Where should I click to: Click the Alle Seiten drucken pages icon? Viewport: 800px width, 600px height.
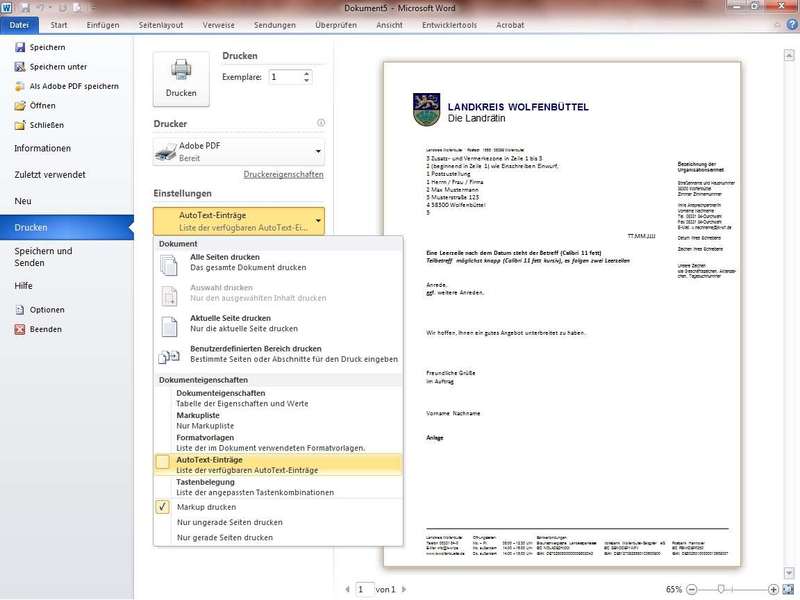tap(169, 265)
